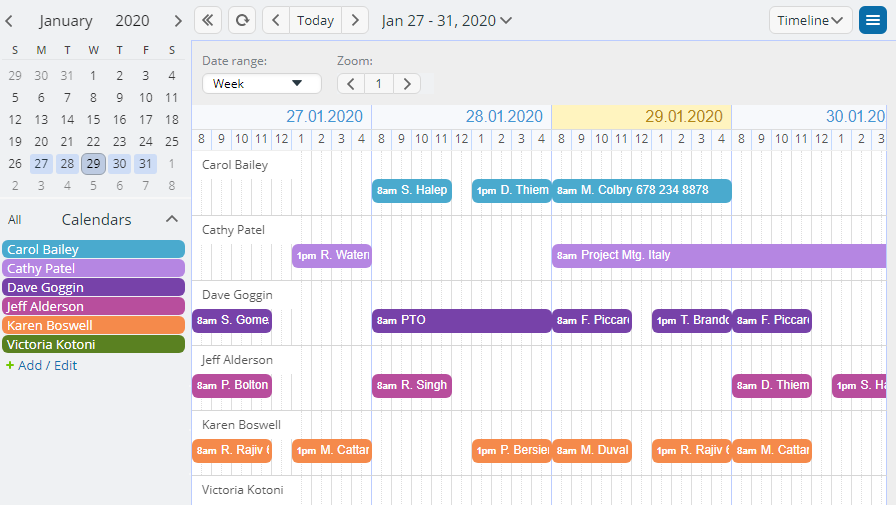Click the Today button
896x505 pixels.
[315, 21]
